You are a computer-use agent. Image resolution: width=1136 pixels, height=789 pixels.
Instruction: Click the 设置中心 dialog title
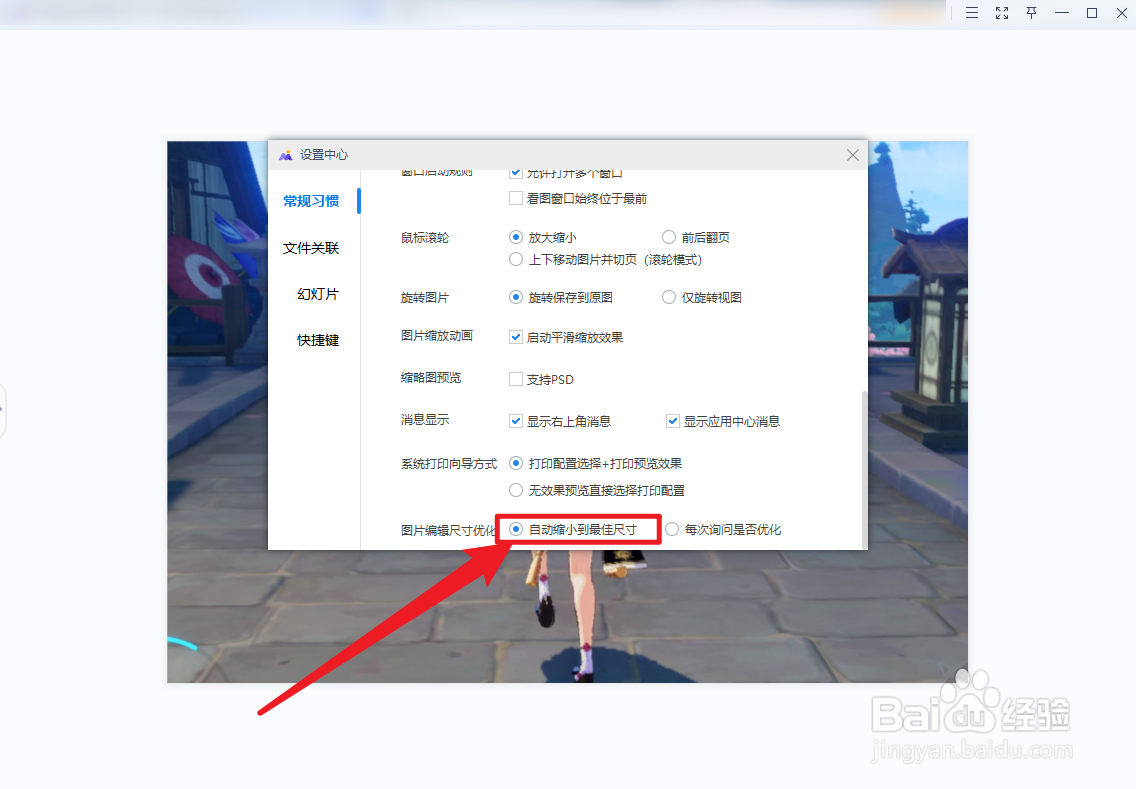coord(324,155)
